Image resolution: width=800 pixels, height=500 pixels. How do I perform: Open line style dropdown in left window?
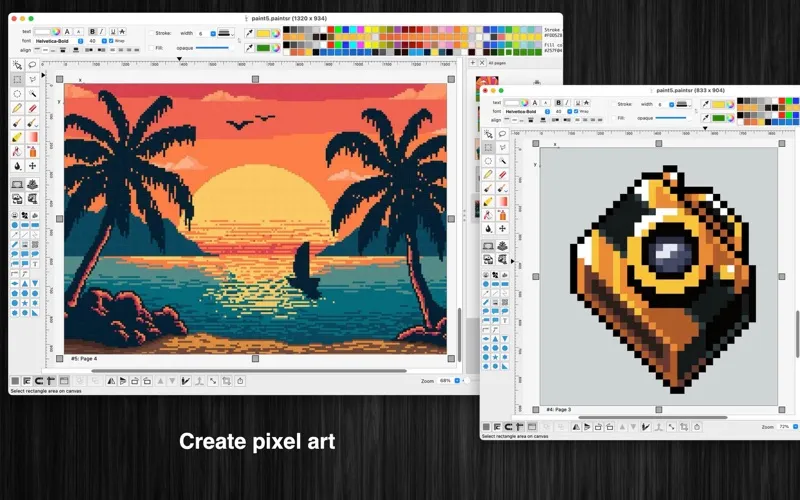[x=226, y=33]
